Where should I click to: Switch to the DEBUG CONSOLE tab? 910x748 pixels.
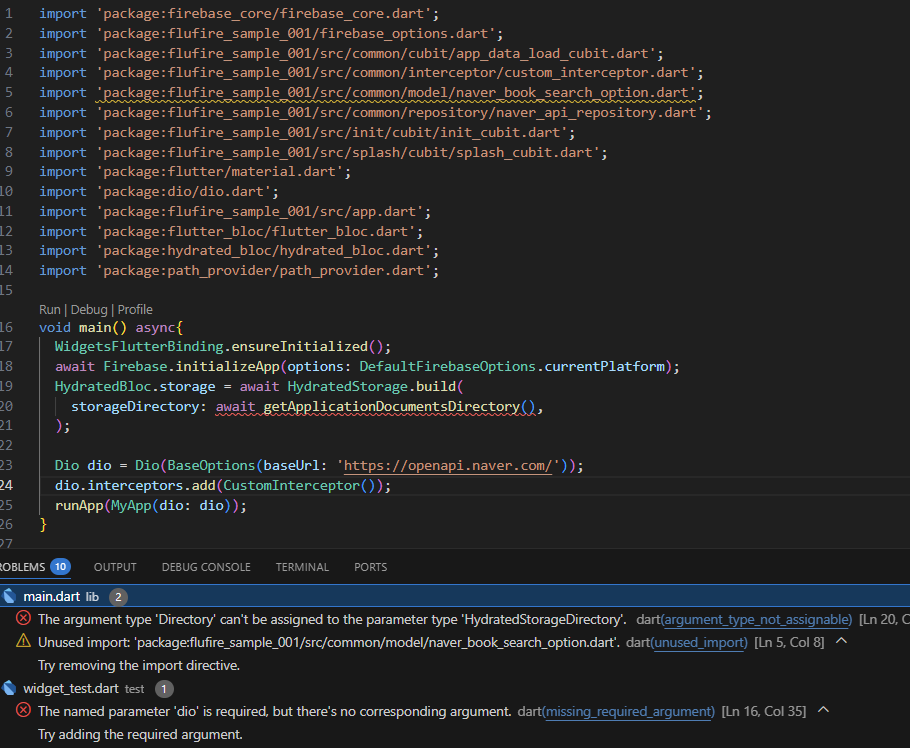coord(206,567)
